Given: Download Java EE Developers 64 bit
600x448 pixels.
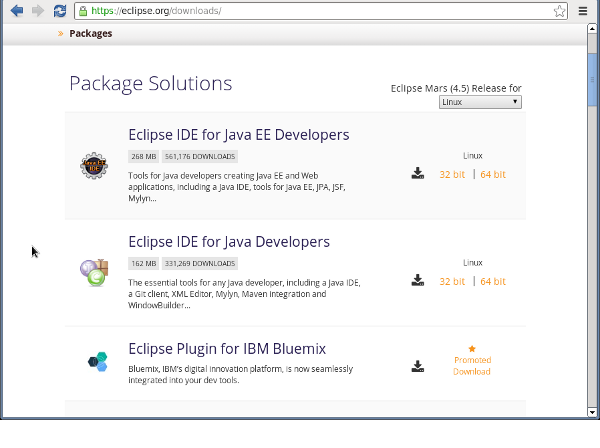Looking at the screenshot, I should (493, 174).
